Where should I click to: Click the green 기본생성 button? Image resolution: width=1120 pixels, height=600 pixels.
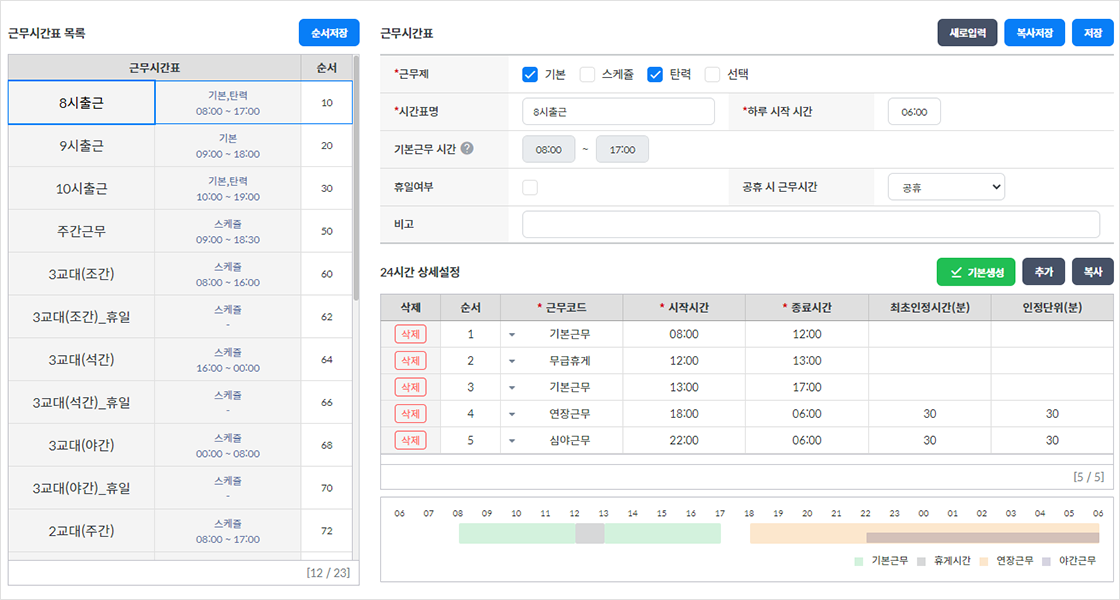tap(976, 272)
